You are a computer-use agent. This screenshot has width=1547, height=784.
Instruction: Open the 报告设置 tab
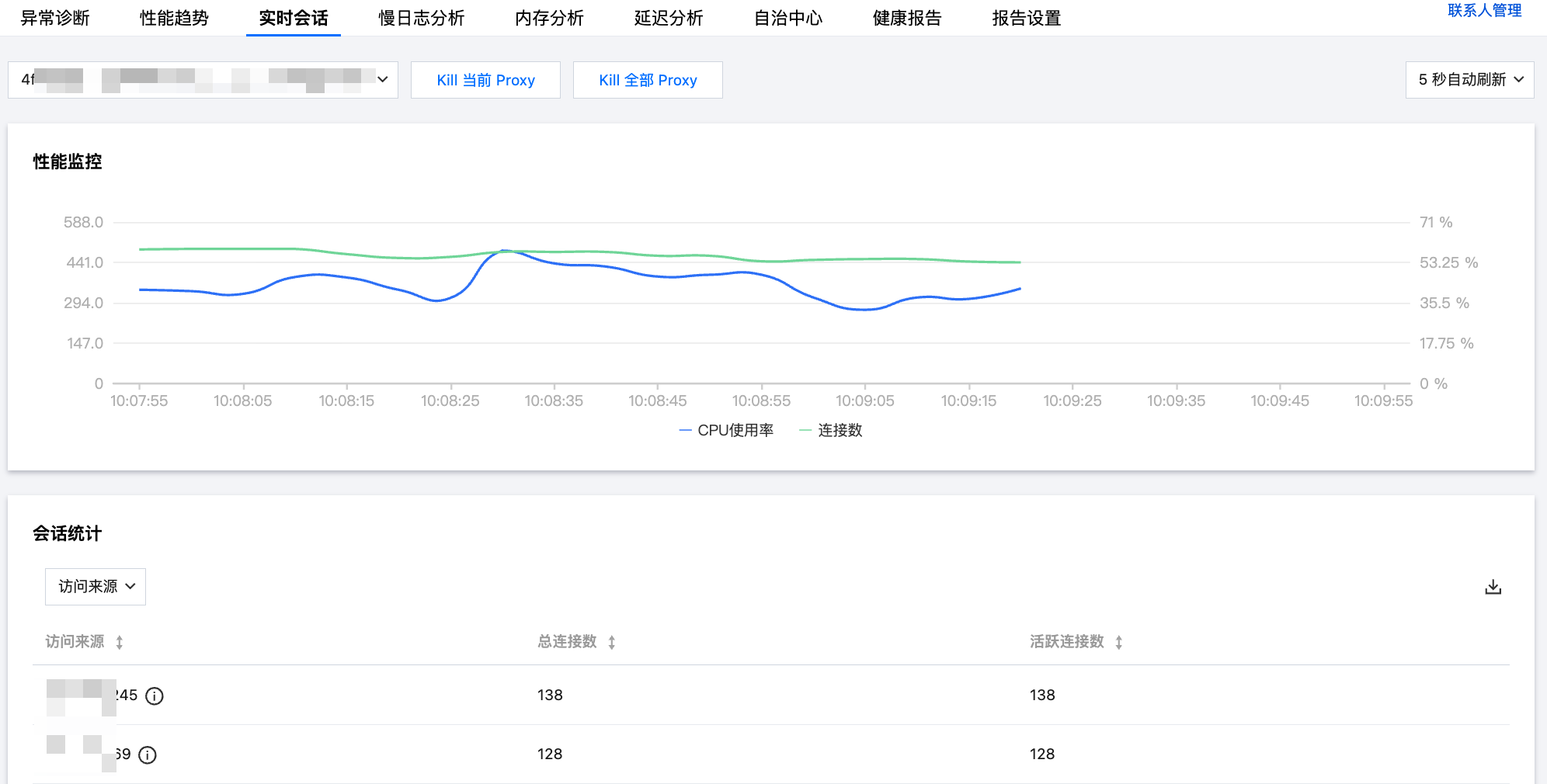[1026, 18]
